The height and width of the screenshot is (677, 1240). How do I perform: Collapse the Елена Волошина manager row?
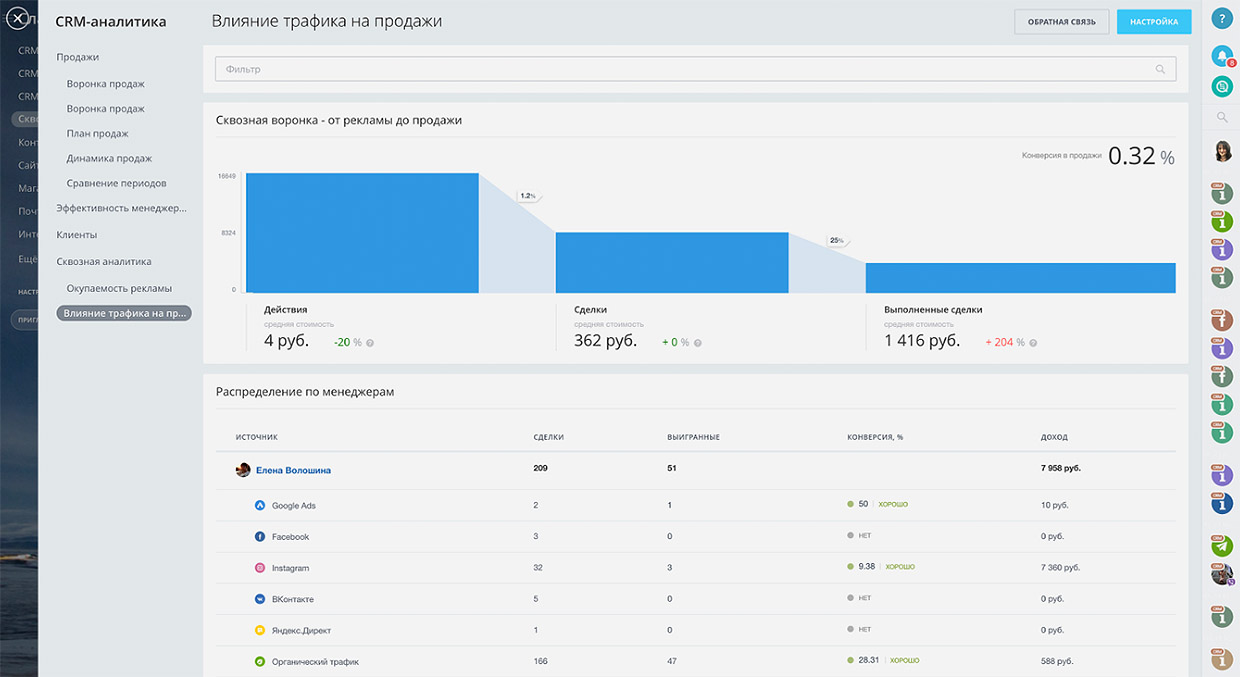click(x=294, y=470)
